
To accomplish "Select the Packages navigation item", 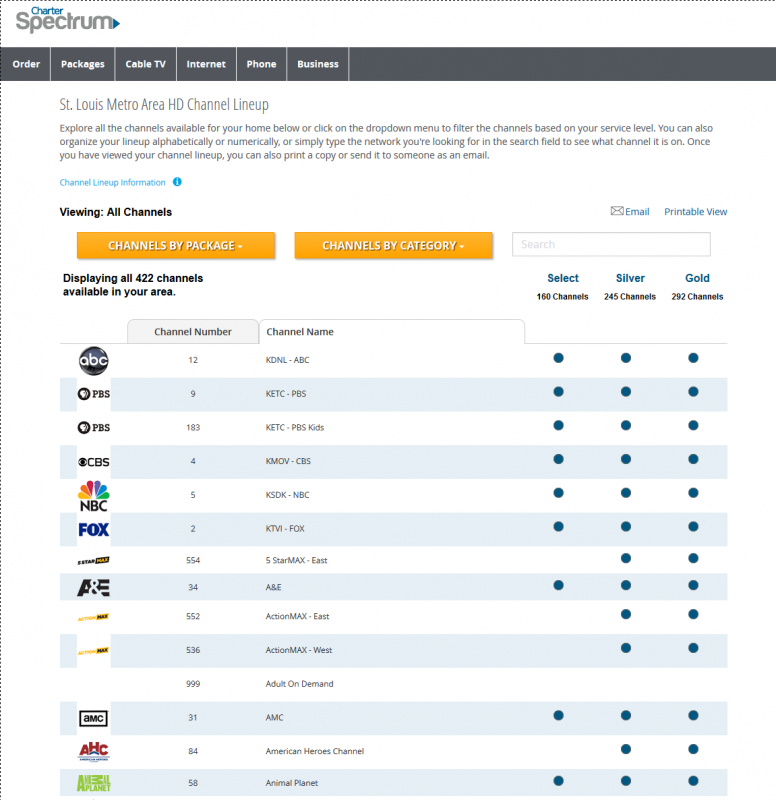I will 82,64.
